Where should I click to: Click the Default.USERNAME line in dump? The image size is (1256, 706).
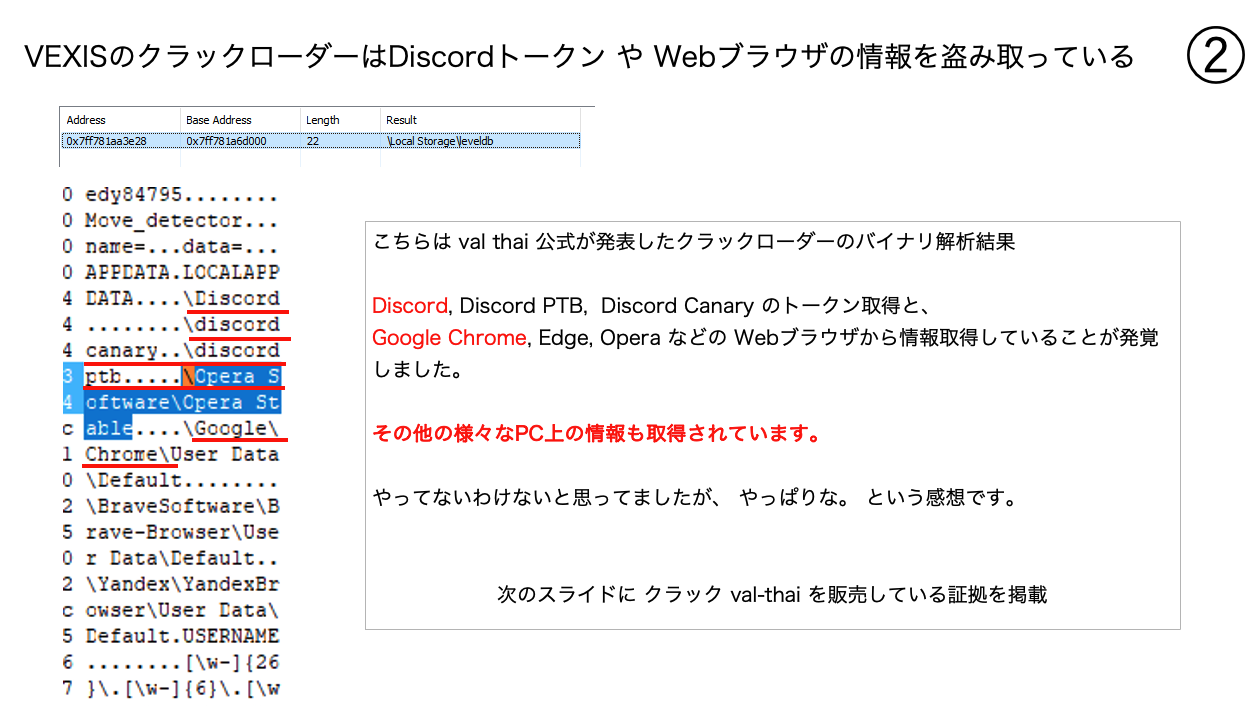[181, 636]
